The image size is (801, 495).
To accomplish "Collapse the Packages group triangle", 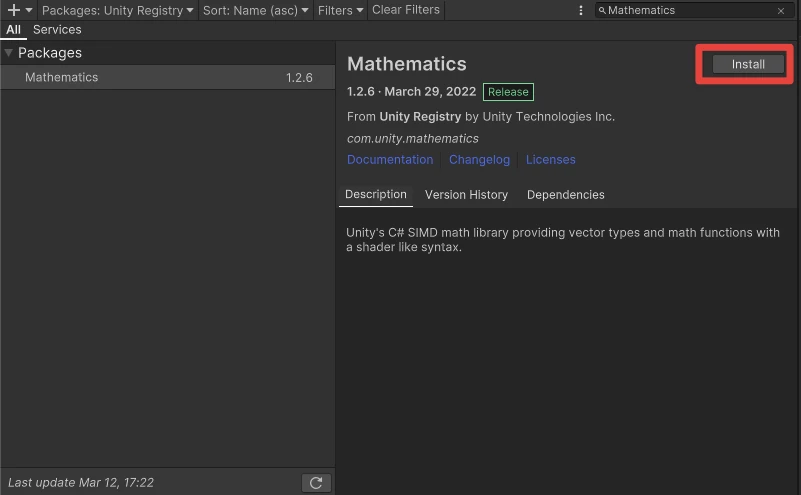I will [8, 53].
